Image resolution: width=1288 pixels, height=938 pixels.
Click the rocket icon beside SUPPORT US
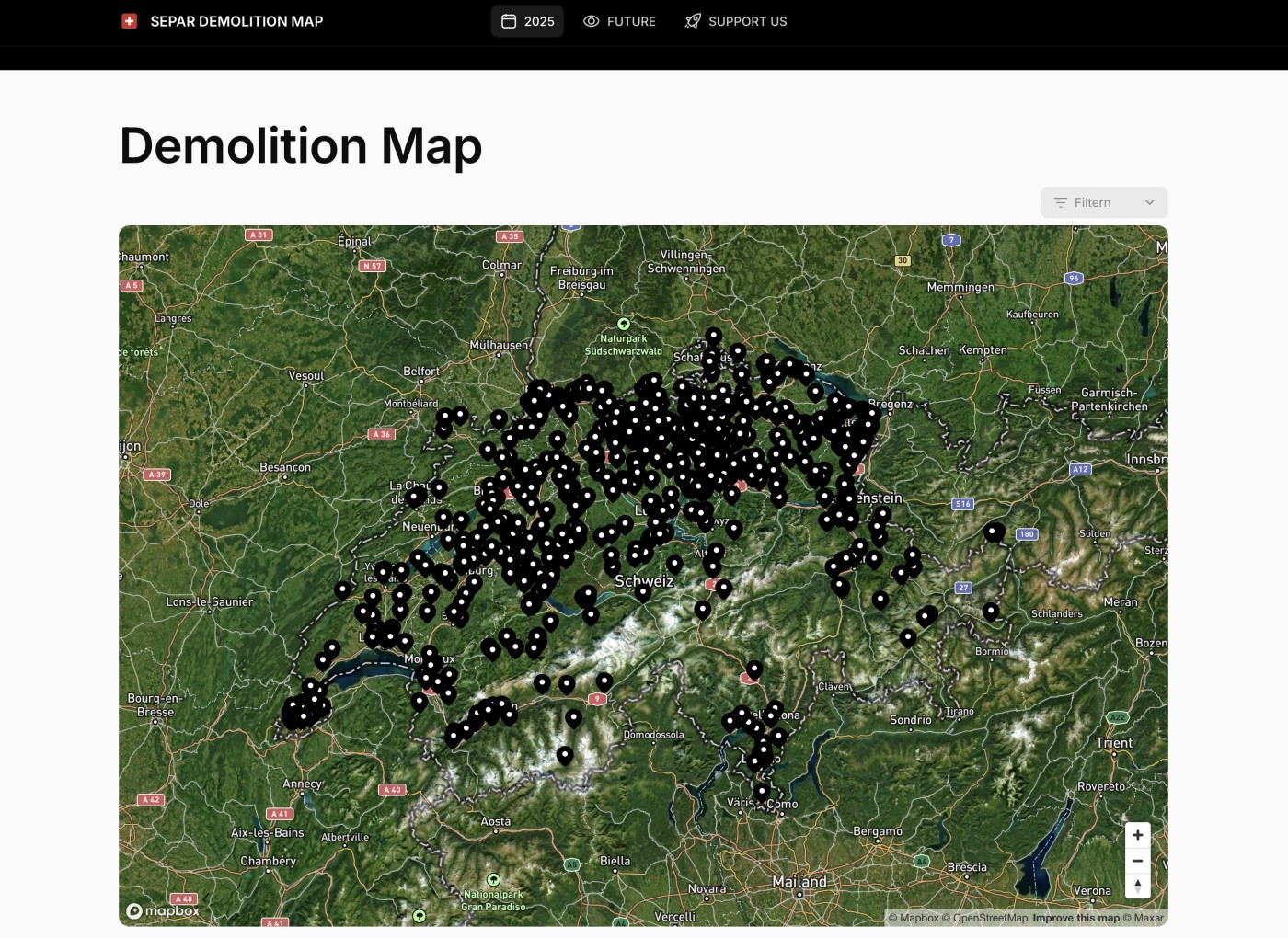tap(691, 21)
